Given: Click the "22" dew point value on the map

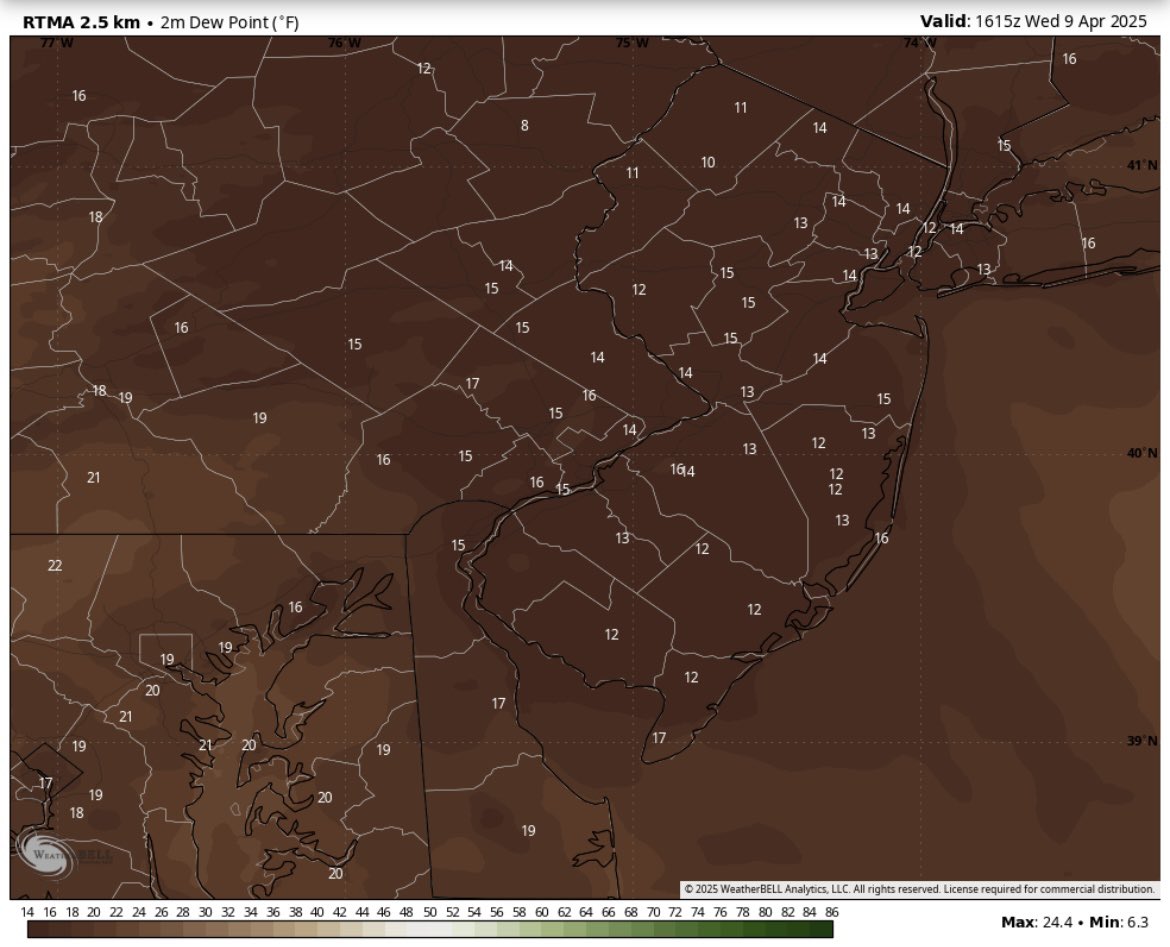Looking at the screenshot, I should coord(54,566).
